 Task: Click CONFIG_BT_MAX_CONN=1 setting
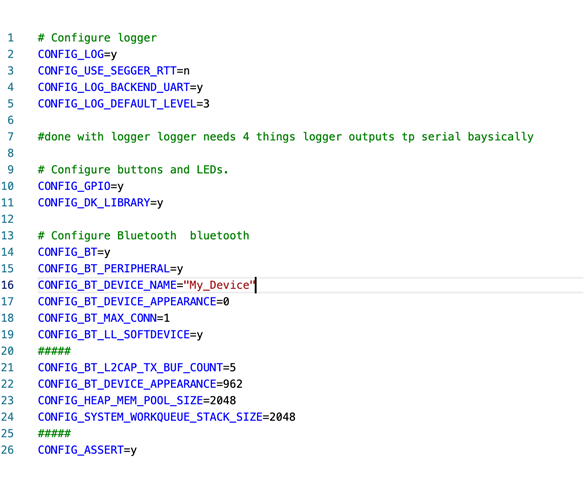pos(104,318)
